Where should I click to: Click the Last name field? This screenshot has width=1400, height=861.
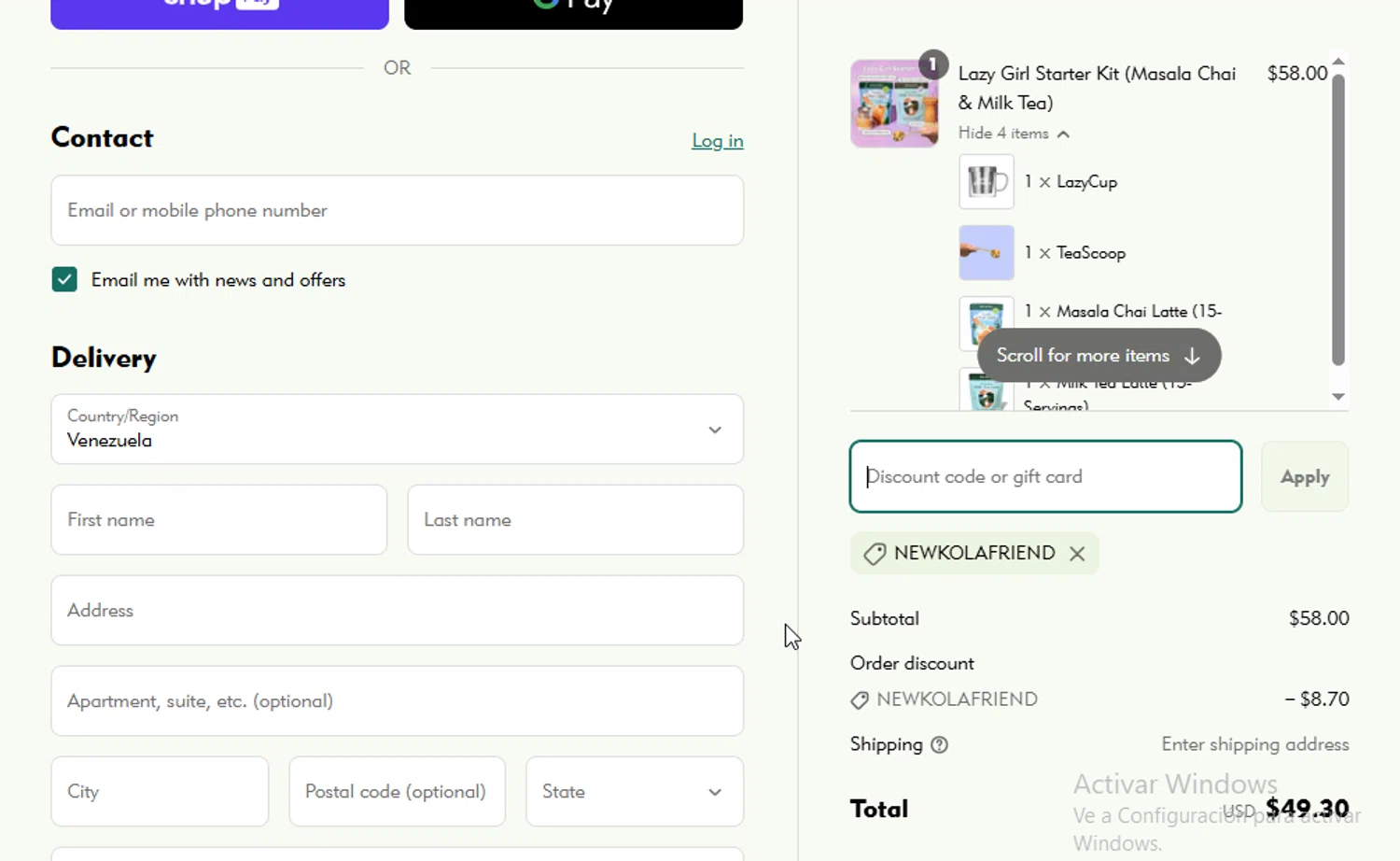click(575, 520)
